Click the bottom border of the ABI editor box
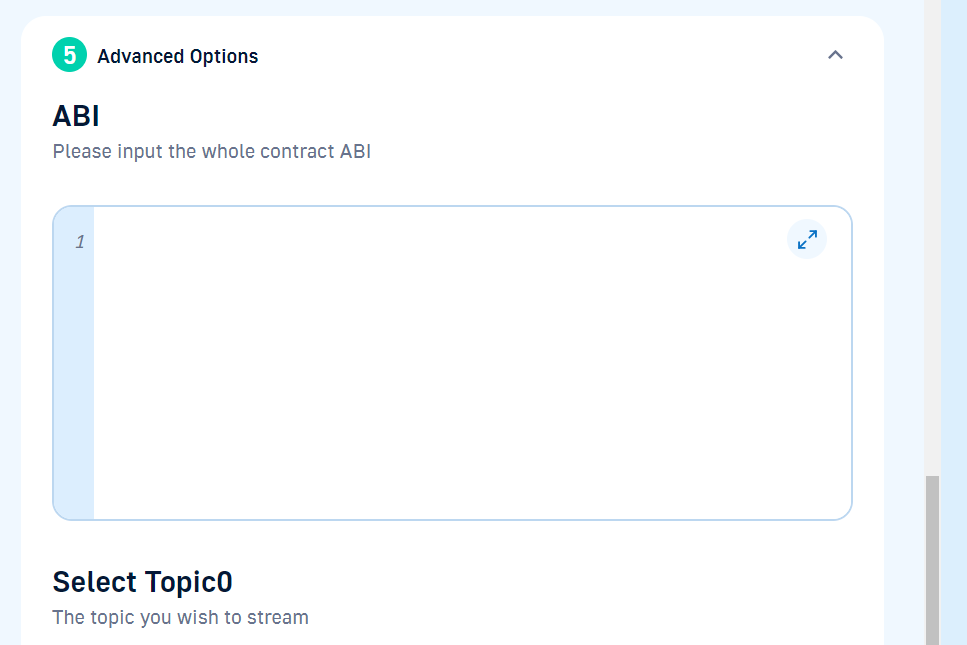Screen dimensions: 967x645 point(452,520)
